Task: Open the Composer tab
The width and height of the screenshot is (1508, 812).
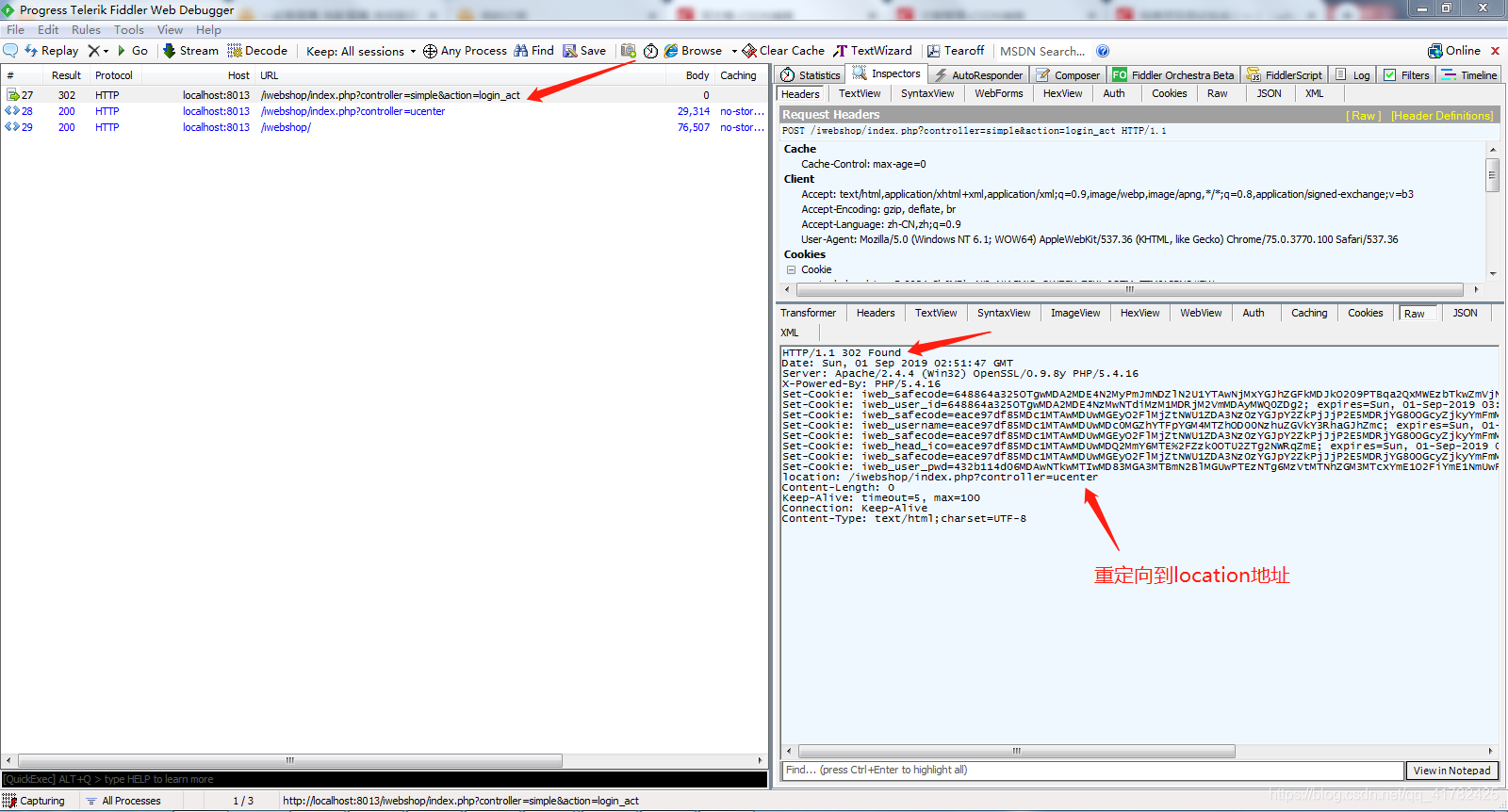Action: 1068,75
